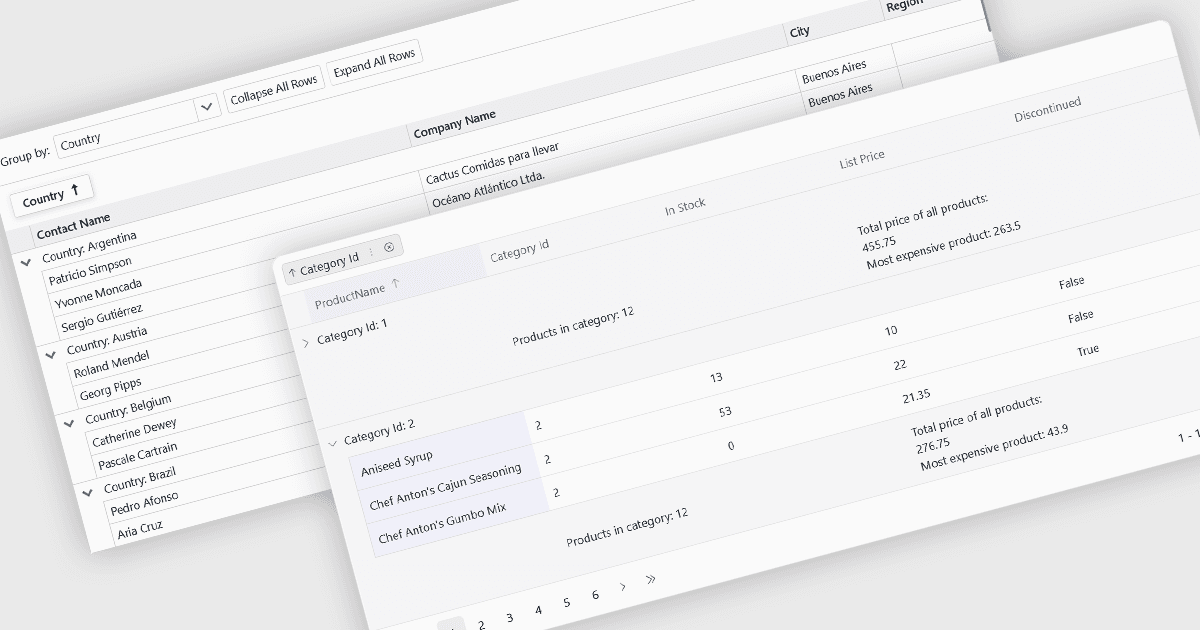
Task: Go to page 6 in pager
Action: click(x=595, y=595)
